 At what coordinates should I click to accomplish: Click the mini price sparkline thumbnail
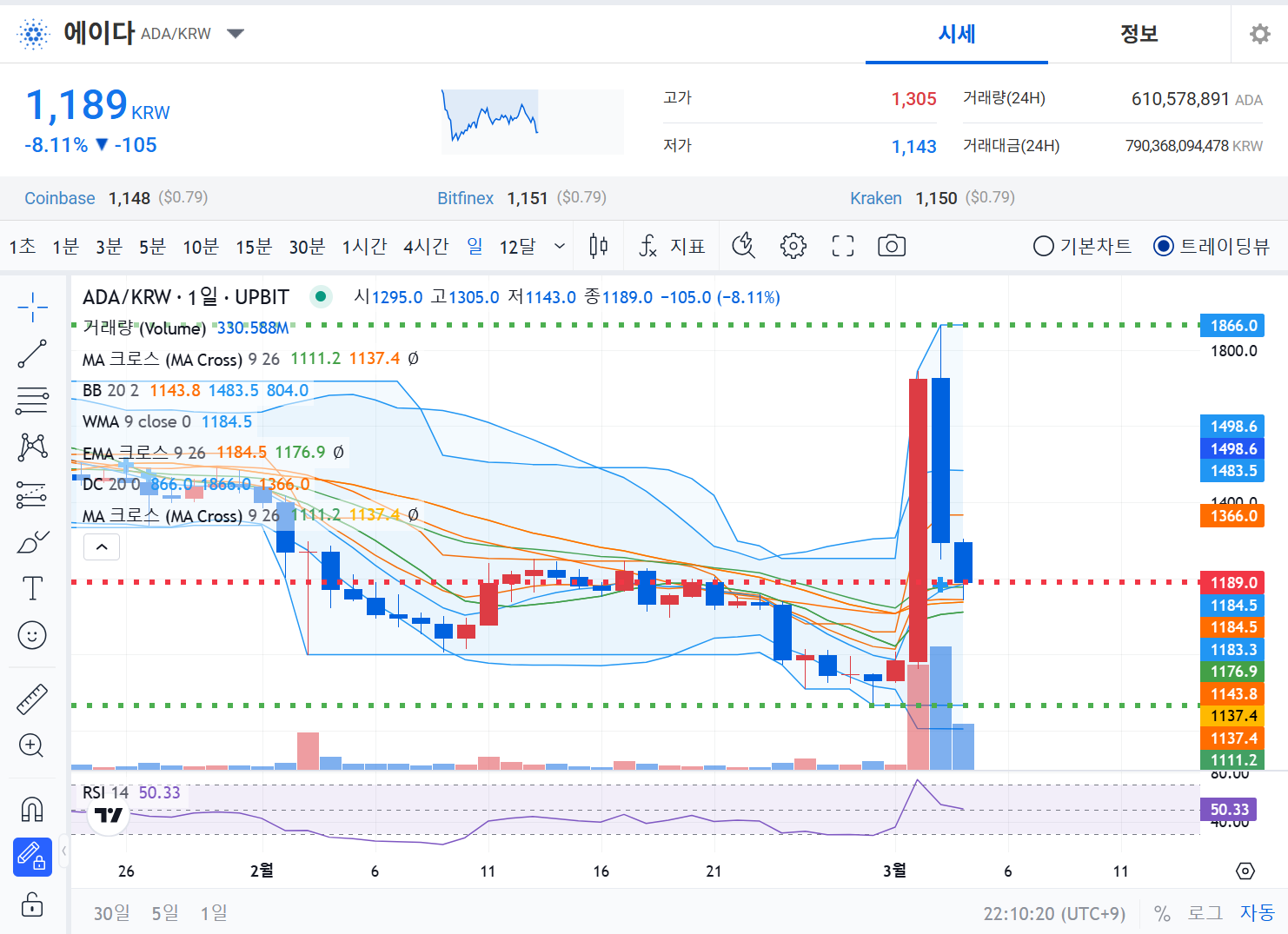[533, 122]
